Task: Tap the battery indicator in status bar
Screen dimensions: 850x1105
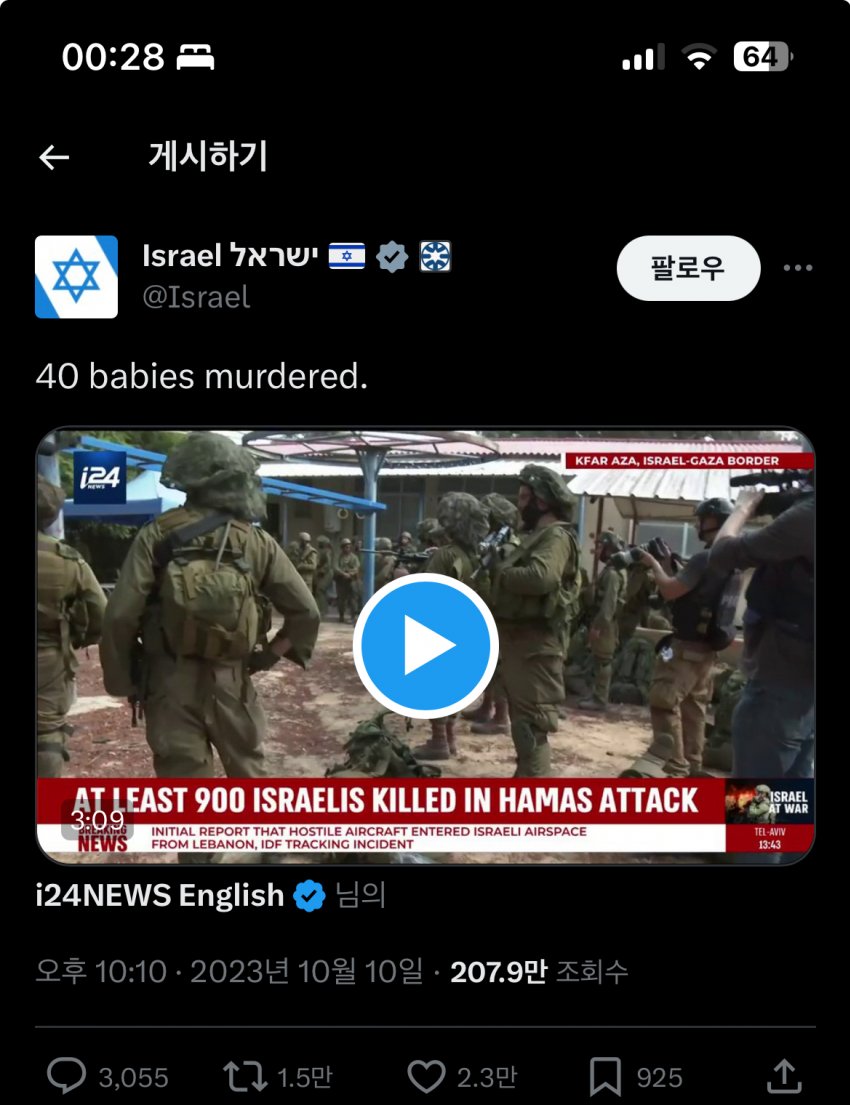Action: click(x=763, y=56)
